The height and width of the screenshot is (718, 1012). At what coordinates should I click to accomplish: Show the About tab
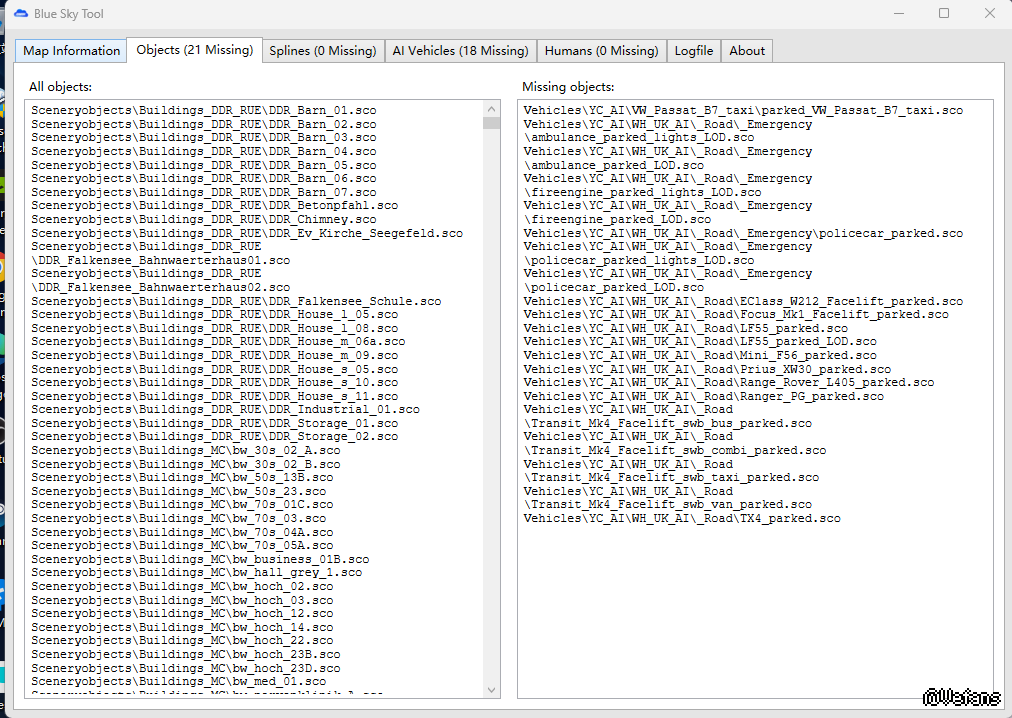coord(746,51)
